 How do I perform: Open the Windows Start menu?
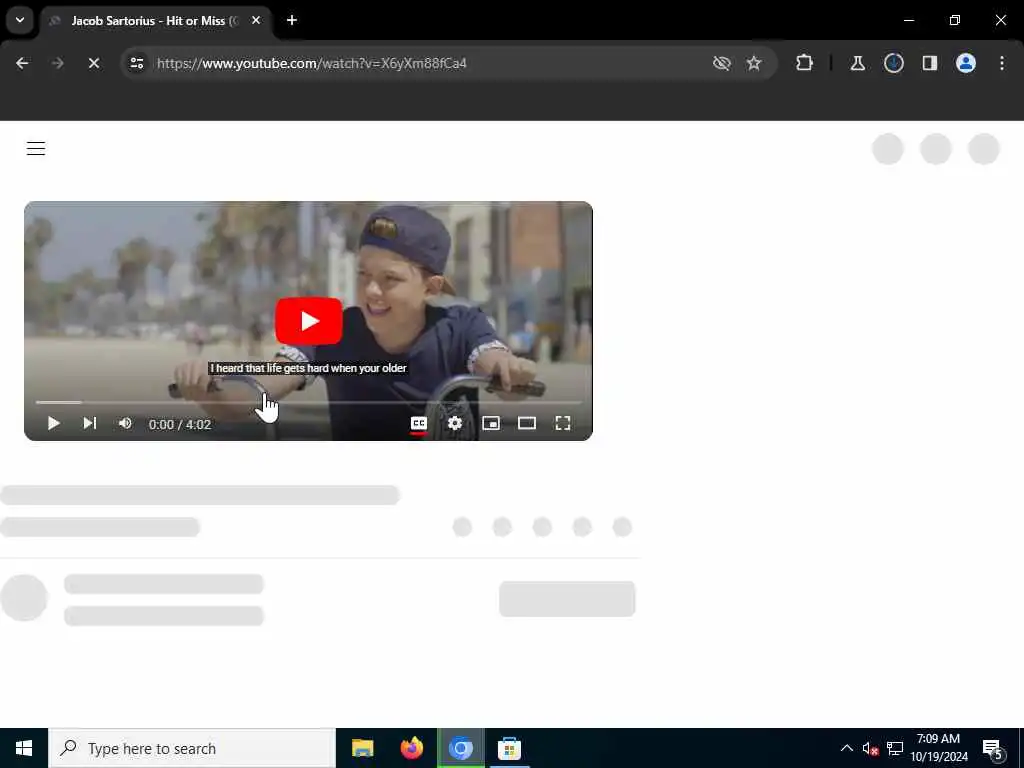(x=24, y=748)
